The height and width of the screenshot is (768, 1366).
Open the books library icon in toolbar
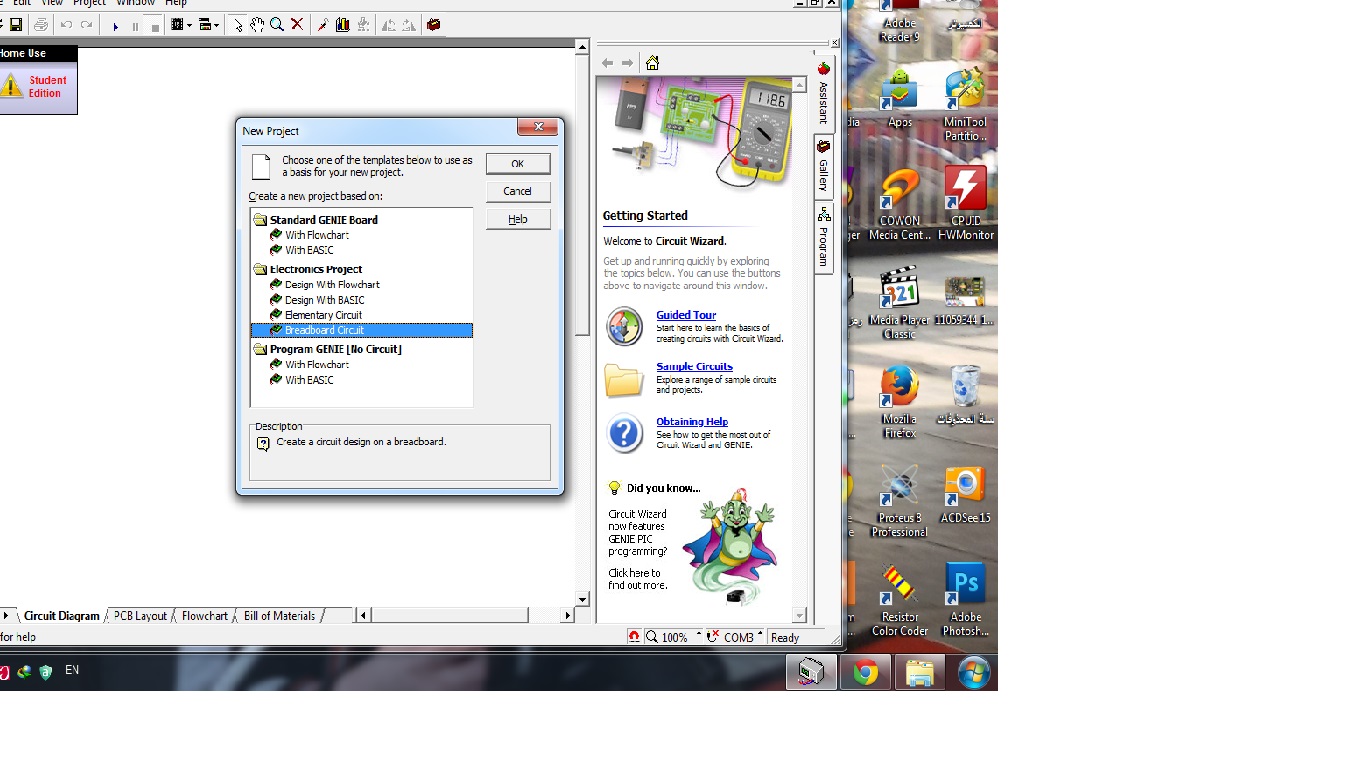tap(343, 25)
